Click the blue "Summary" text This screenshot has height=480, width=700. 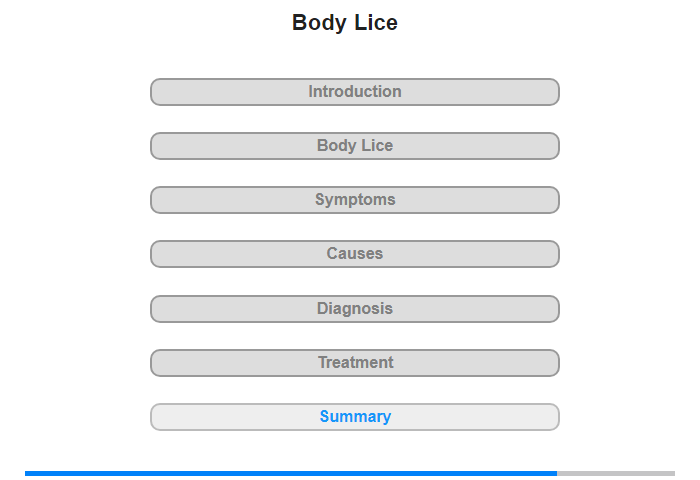pyautogui.click(x=355, y=417)
